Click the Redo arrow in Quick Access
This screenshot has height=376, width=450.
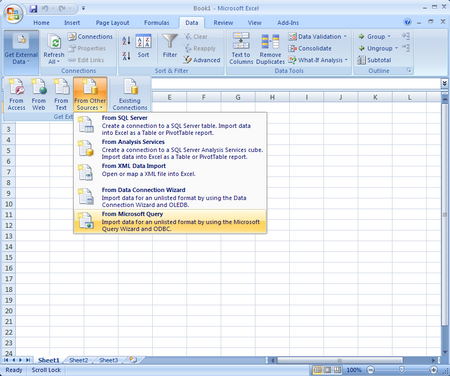[62, 9]
